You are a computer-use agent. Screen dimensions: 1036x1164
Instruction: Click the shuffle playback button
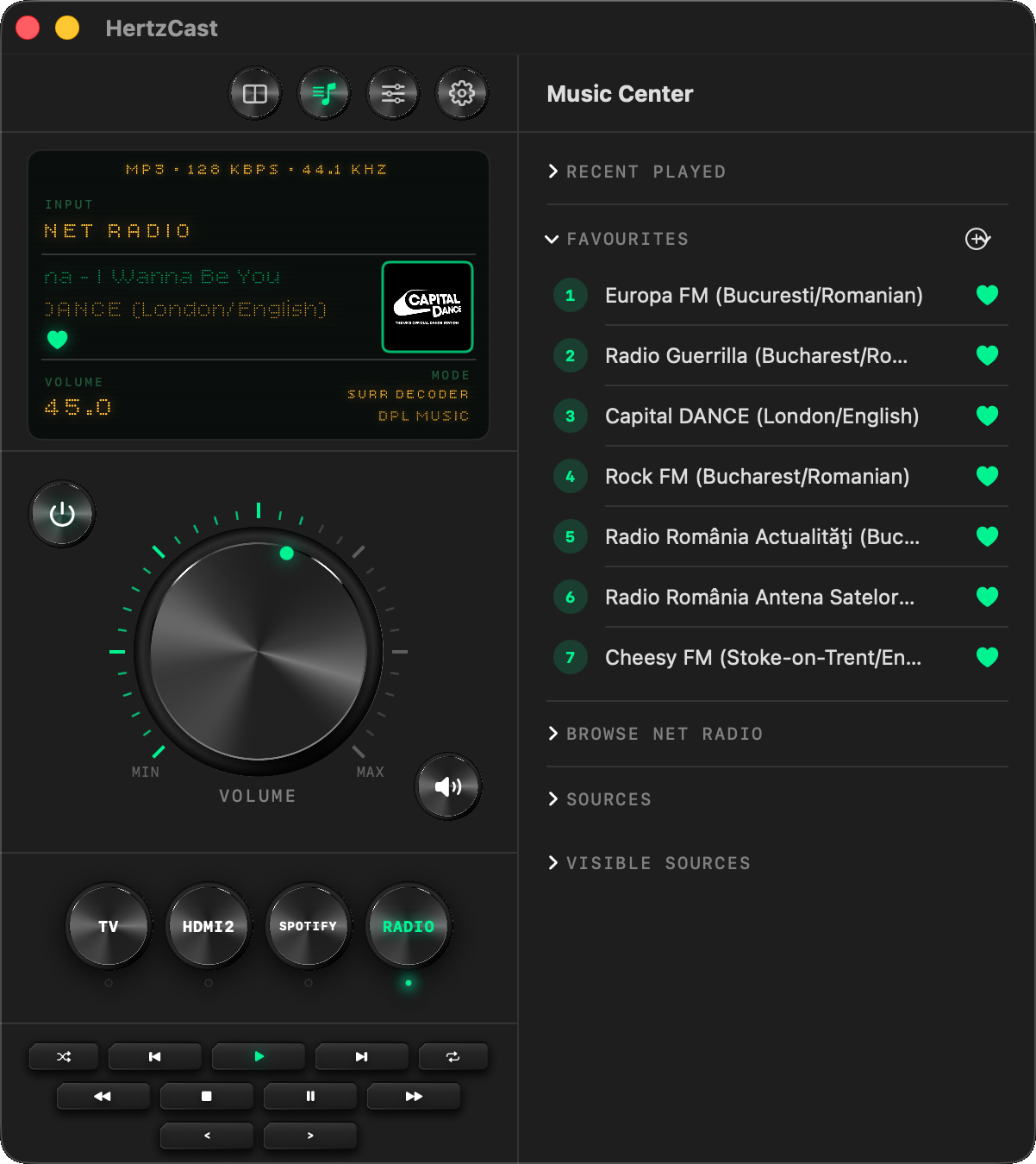[64, 1056]
